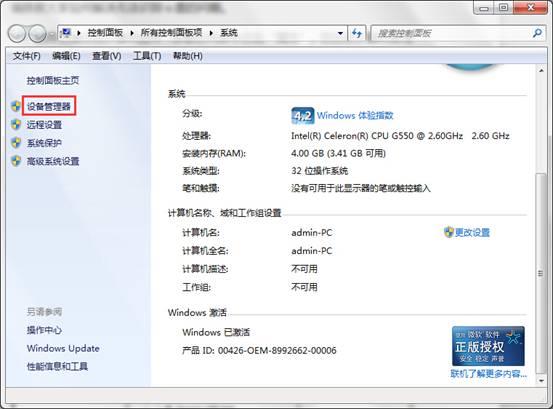Screen dimensions: 553x409
Task: Open 性能信息和工具 link
Action: point(57,366)
